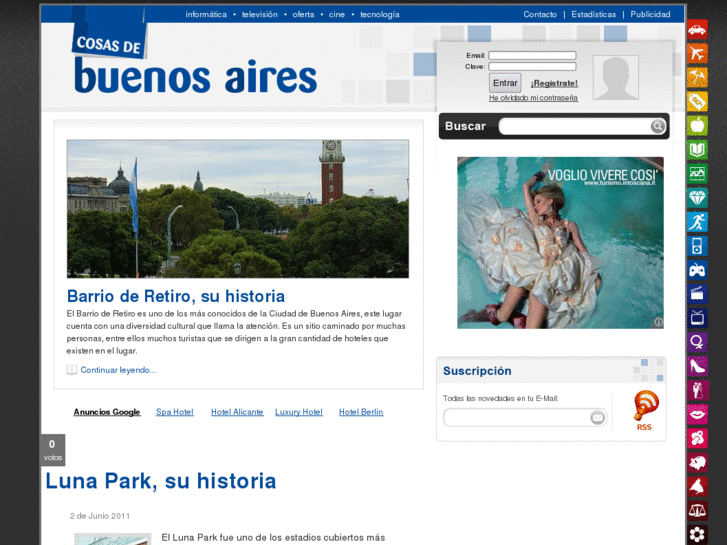The image size is (727, 545).
Task: Click the 0 votos vote box
Action: click(52, 450)
